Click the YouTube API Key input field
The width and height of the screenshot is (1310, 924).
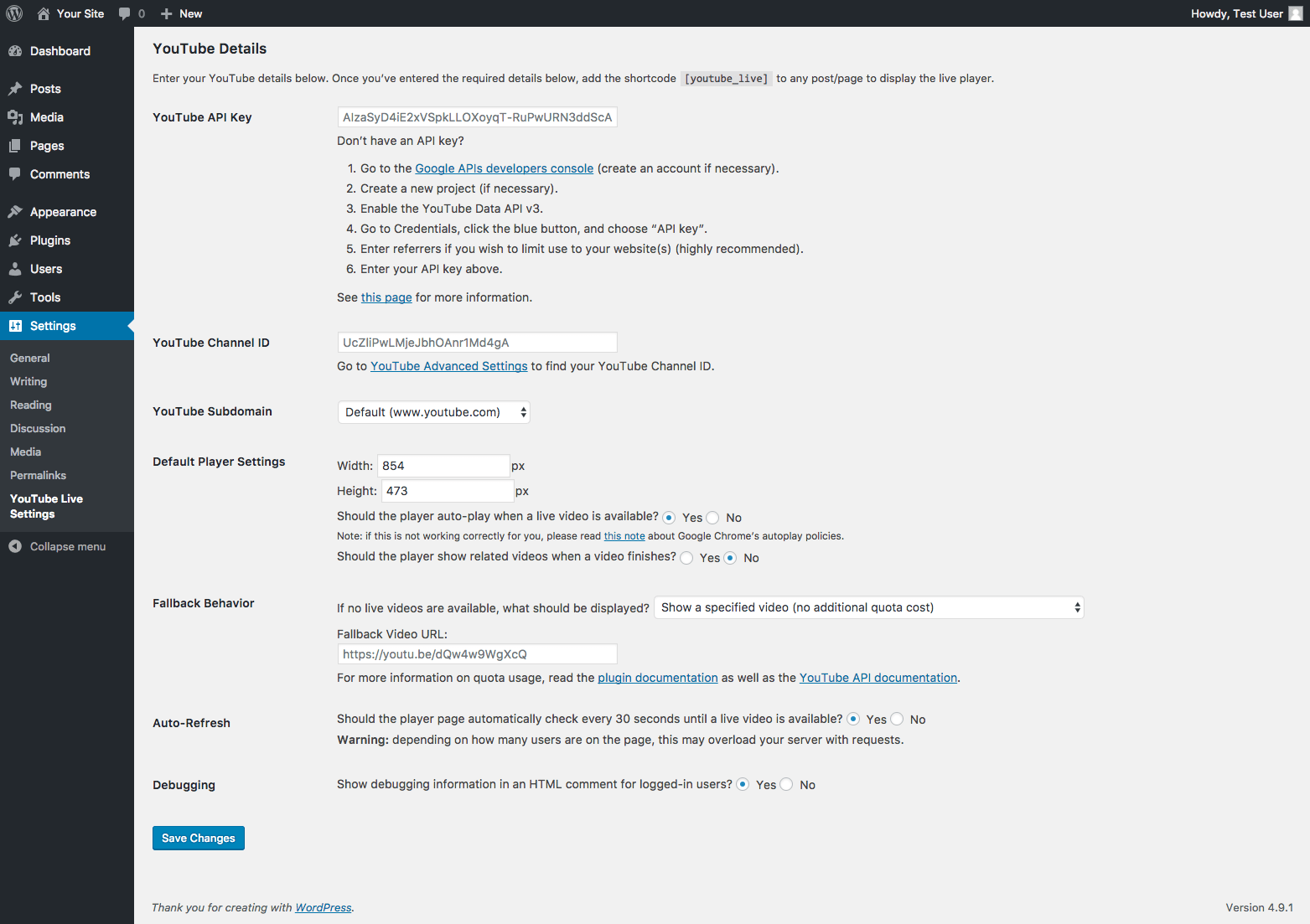477,117
